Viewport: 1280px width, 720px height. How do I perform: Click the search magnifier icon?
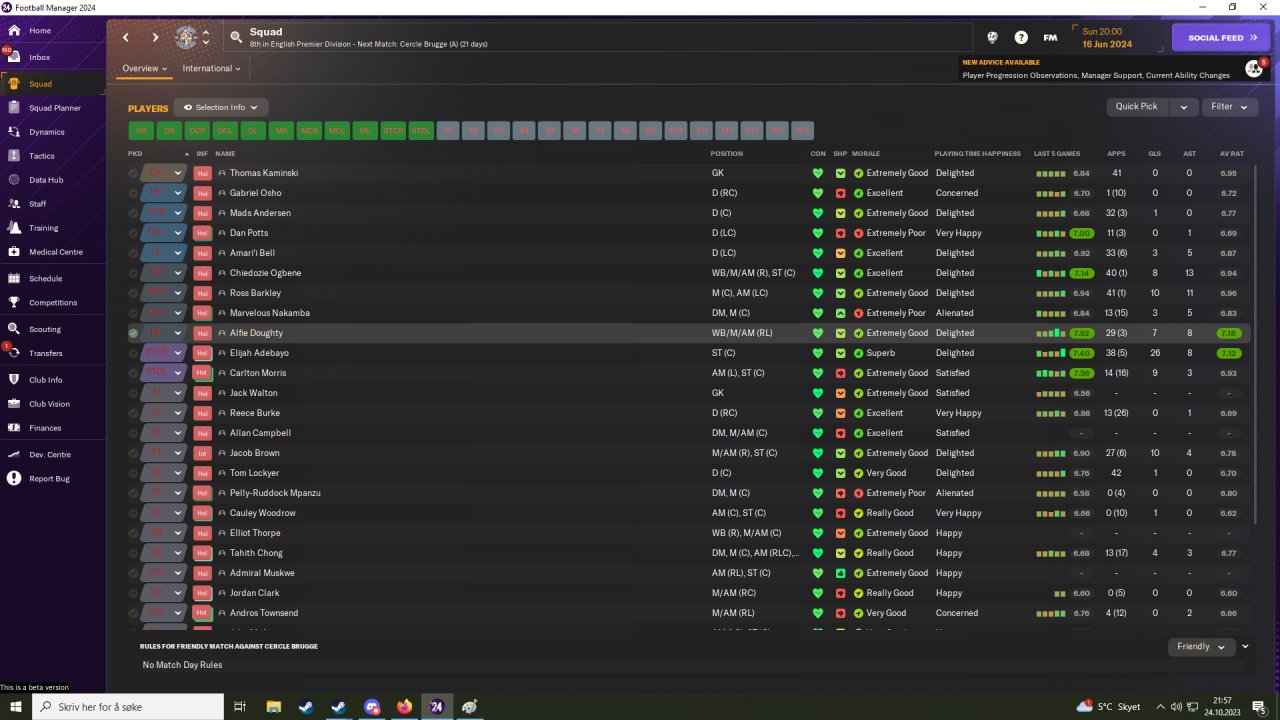click(x=236, y=38)
